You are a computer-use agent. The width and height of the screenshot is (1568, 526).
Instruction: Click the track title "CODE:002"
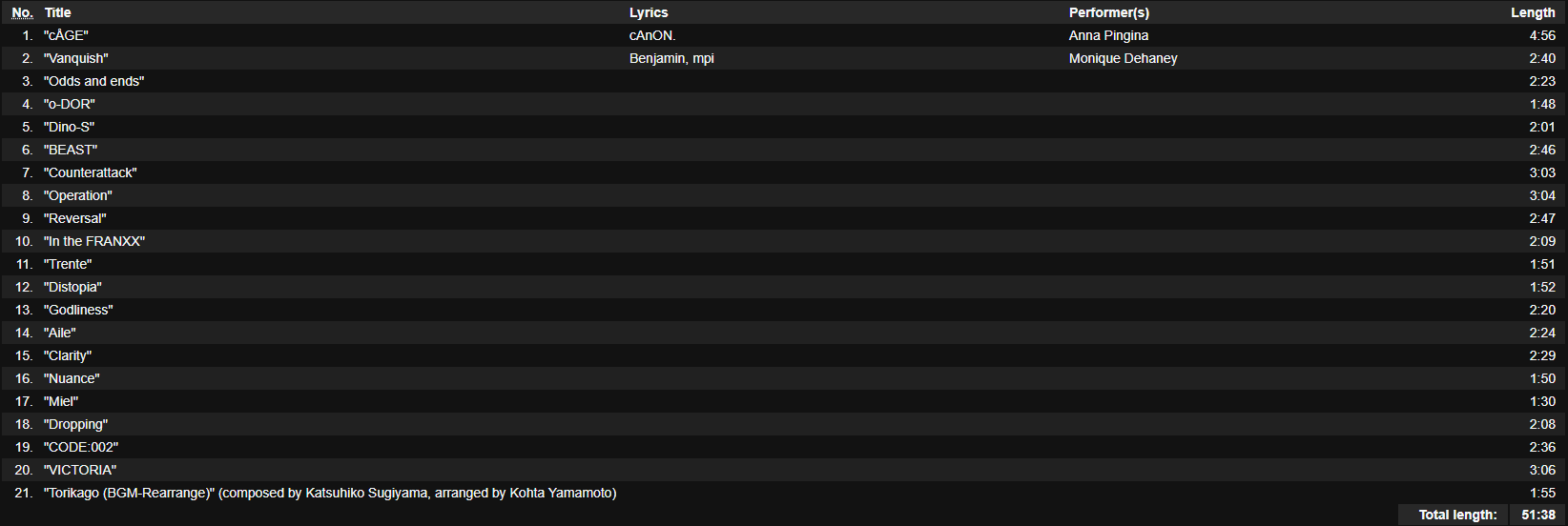pyautogui.click(x=81, y=447)
